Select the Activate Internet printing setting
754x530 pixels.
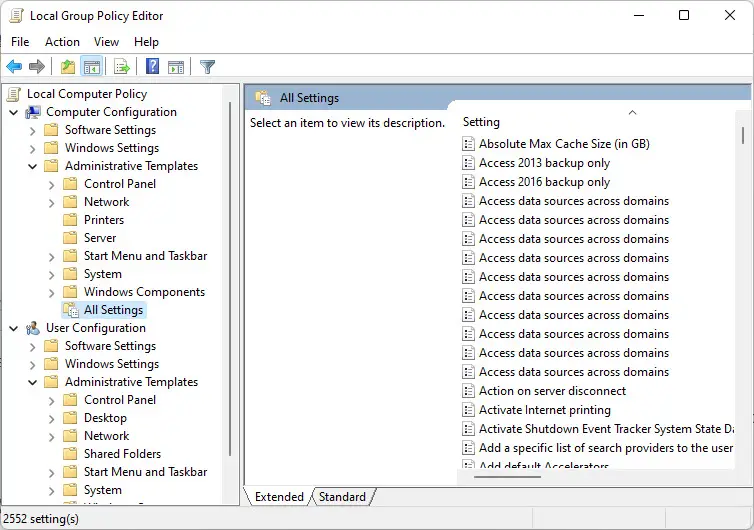click(x=544, y=410)
